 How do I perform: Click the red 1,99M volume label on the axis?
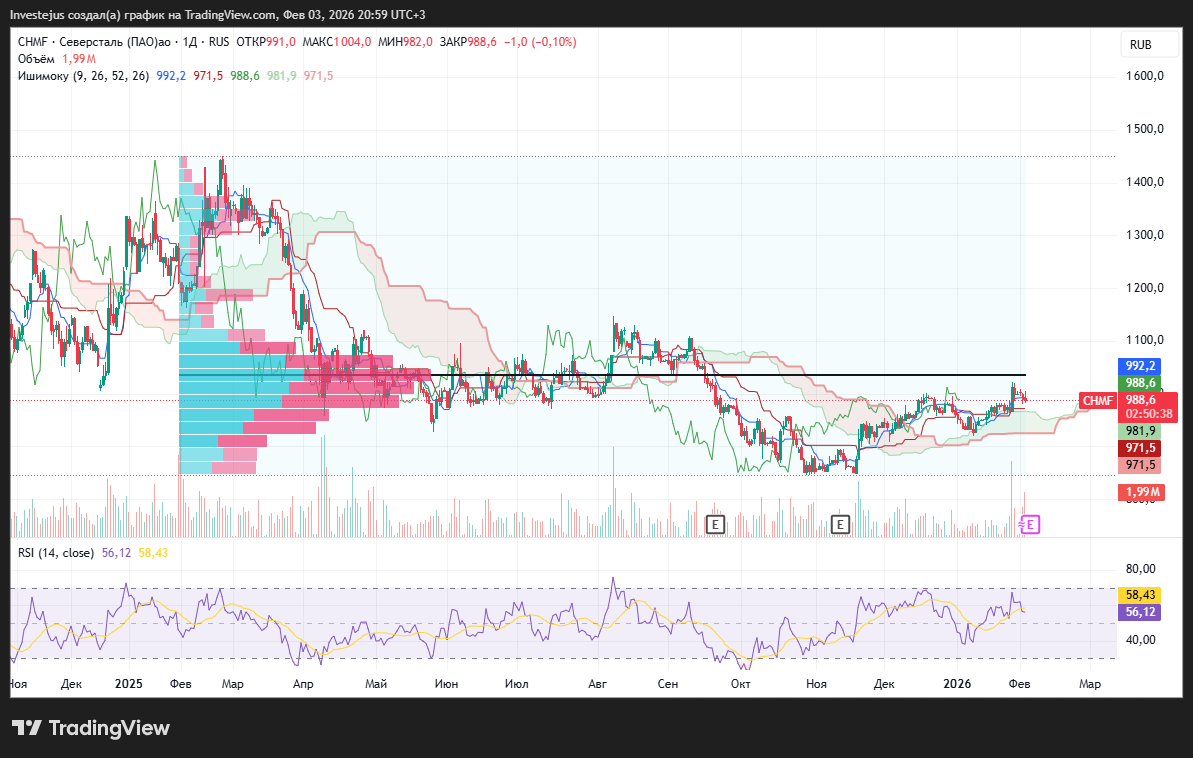click(x=1139, y=492)
